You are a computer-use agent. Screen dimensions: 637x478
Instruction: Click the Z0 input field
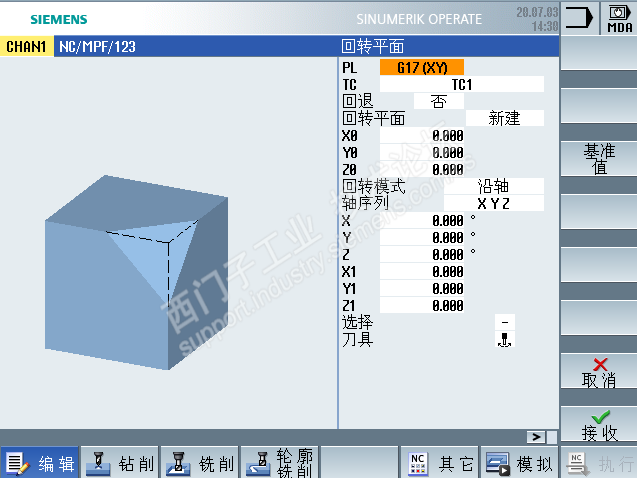tap(422, 169)
